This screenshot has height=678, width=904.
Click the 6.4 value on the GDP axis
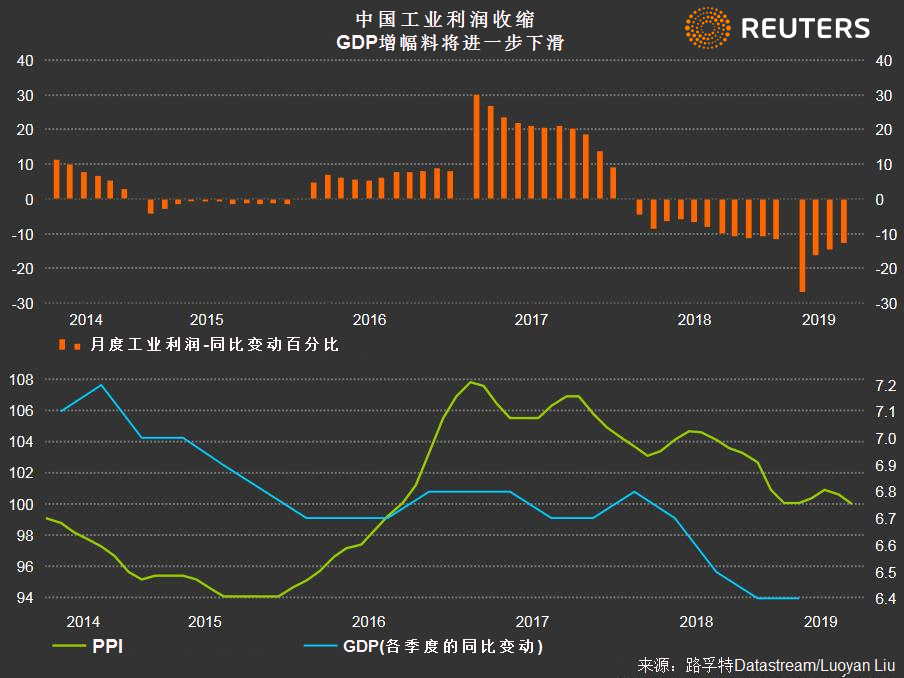point(886,599)
